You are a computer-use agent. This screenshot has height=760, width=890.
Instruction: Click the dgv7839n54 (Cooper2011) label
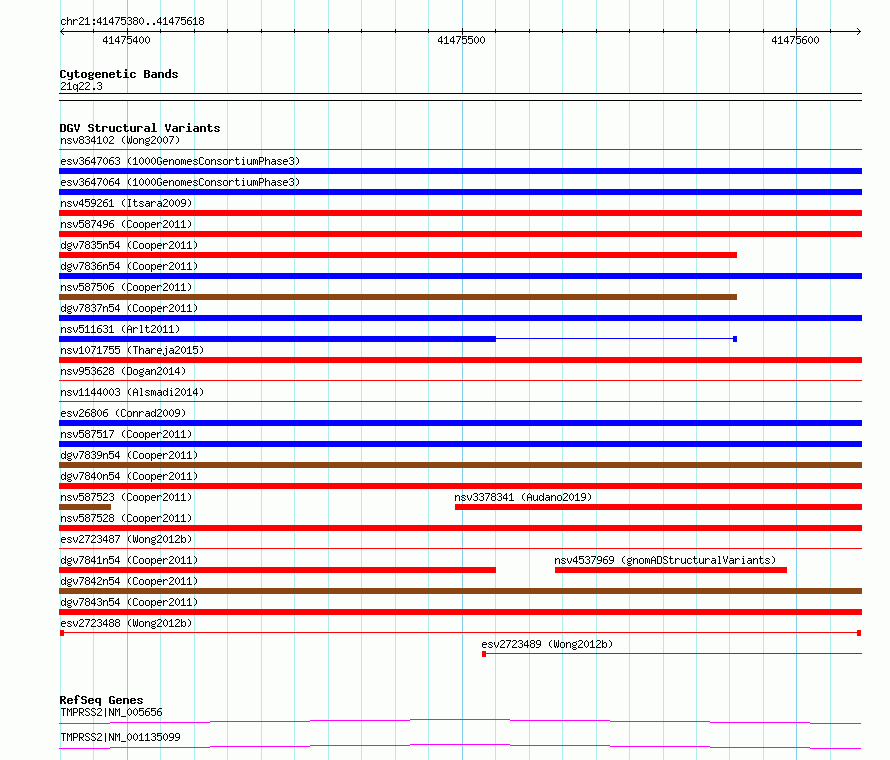coord(129,455)
